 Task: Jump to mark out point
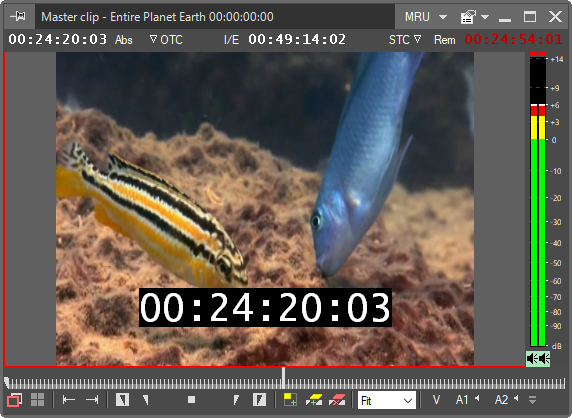point(92,400)
